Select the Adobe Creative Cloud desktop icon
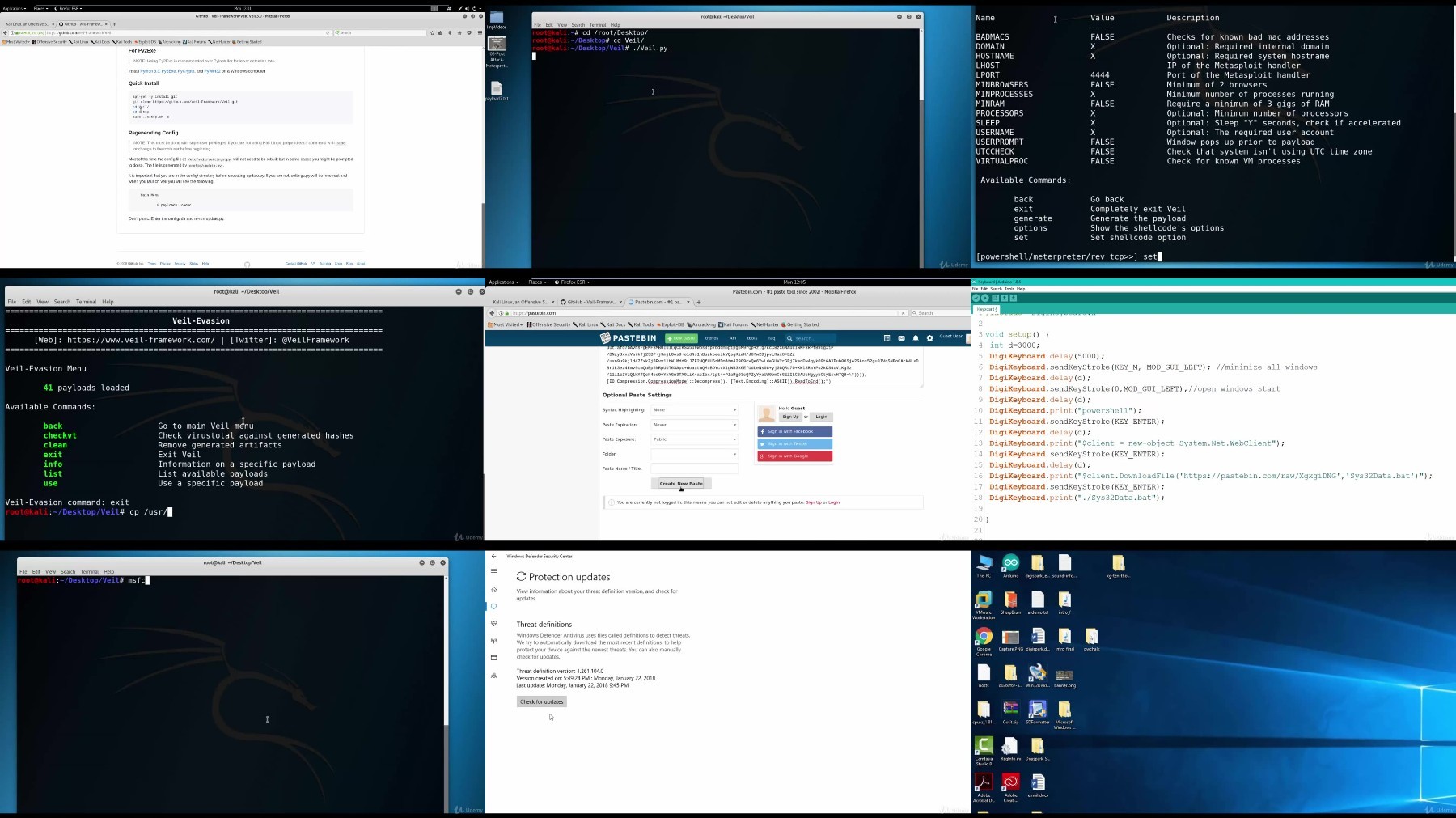This screenshot has width=1456, height=818. (1010, 788)
